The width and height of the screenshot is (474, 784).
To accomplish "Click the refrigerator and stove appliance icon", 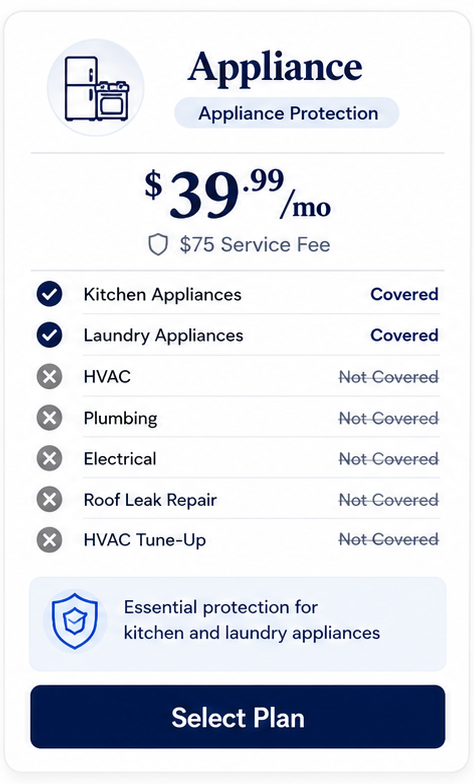I will [96, 88].
